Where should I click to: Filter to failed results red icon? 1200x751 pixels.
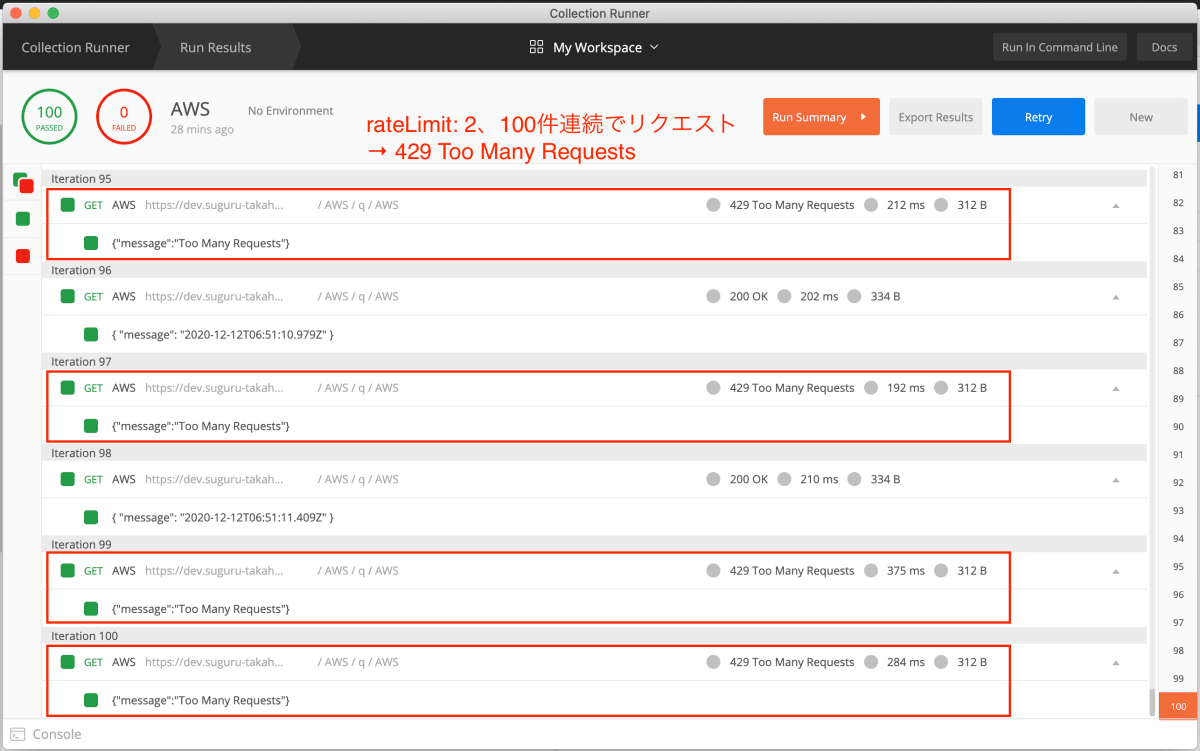[23, 256]
